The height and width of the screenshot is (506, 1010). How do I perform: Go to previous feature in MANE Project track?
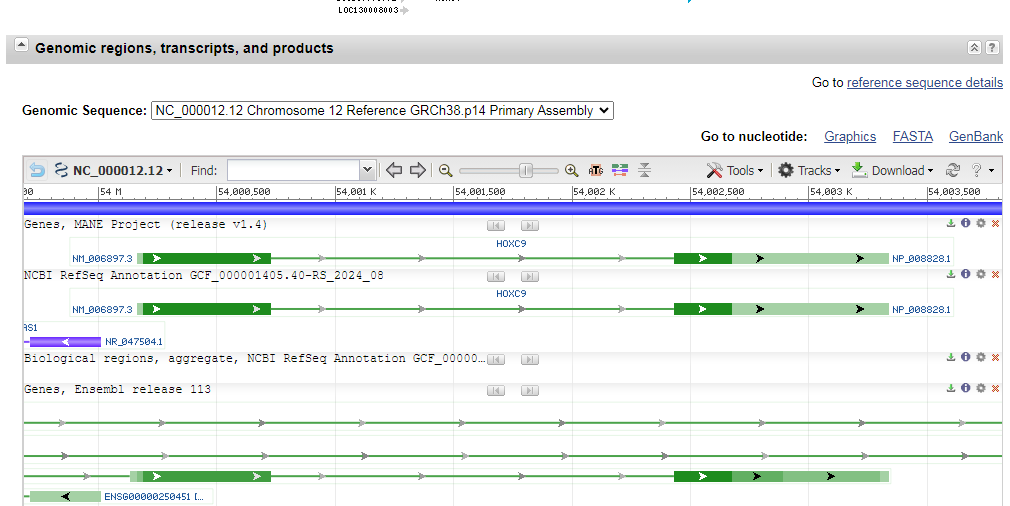tap(496, 225)
